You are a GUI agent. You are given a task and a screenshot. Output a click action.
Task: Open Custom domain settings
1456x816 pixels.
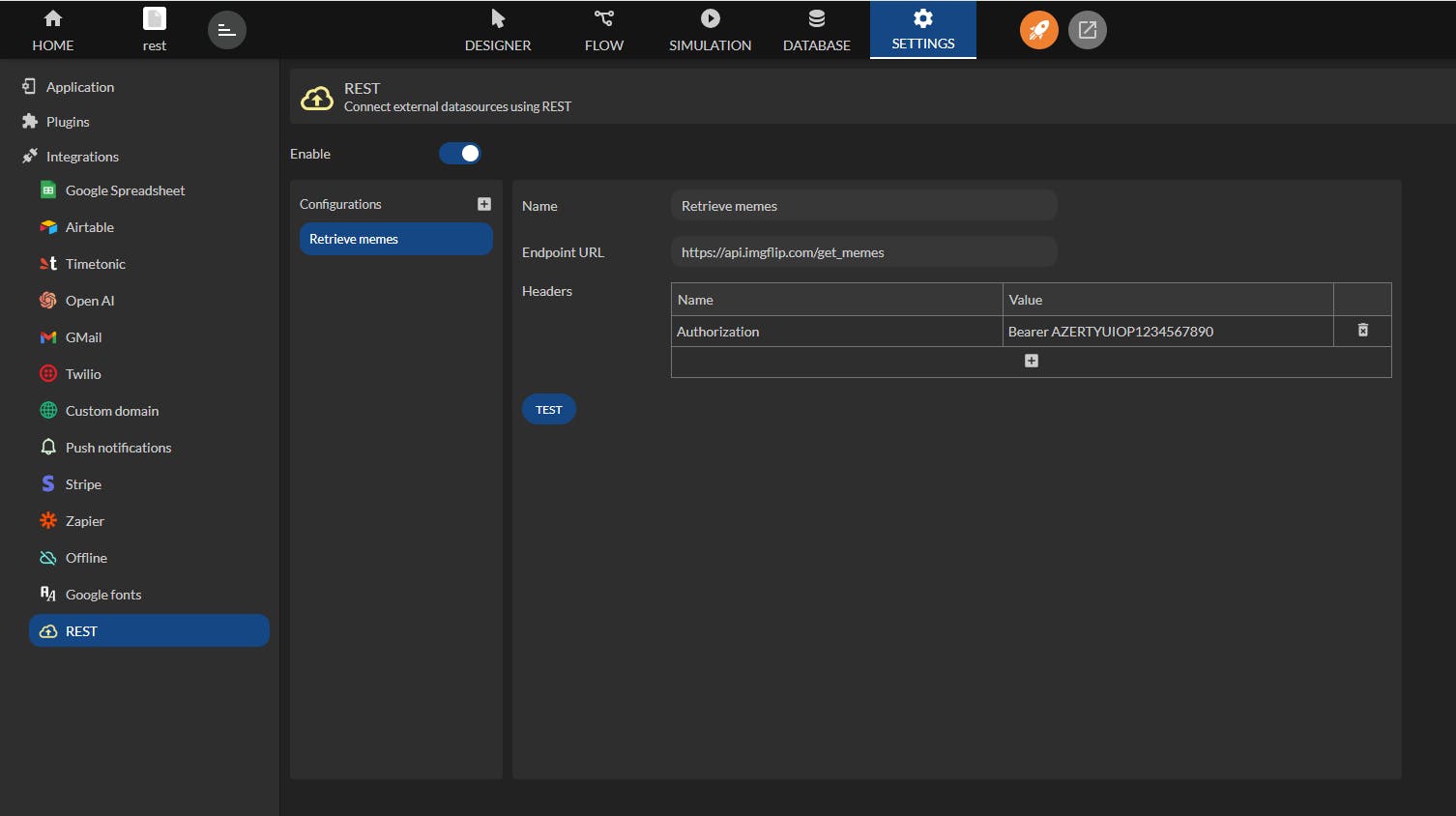pos(150,411)
